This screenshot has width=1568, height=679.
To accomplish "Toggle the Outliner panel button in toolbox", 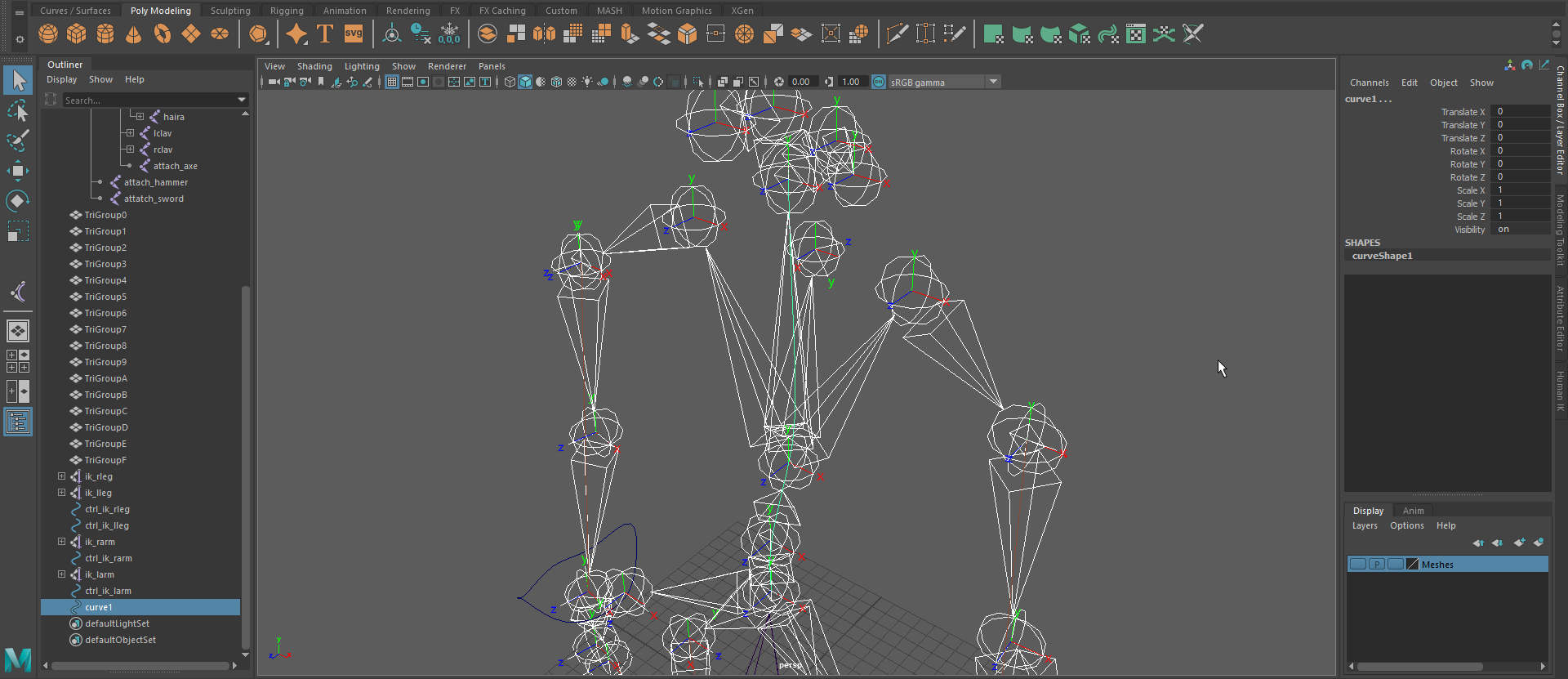I will pyautogui.click(x=18, y=422).
